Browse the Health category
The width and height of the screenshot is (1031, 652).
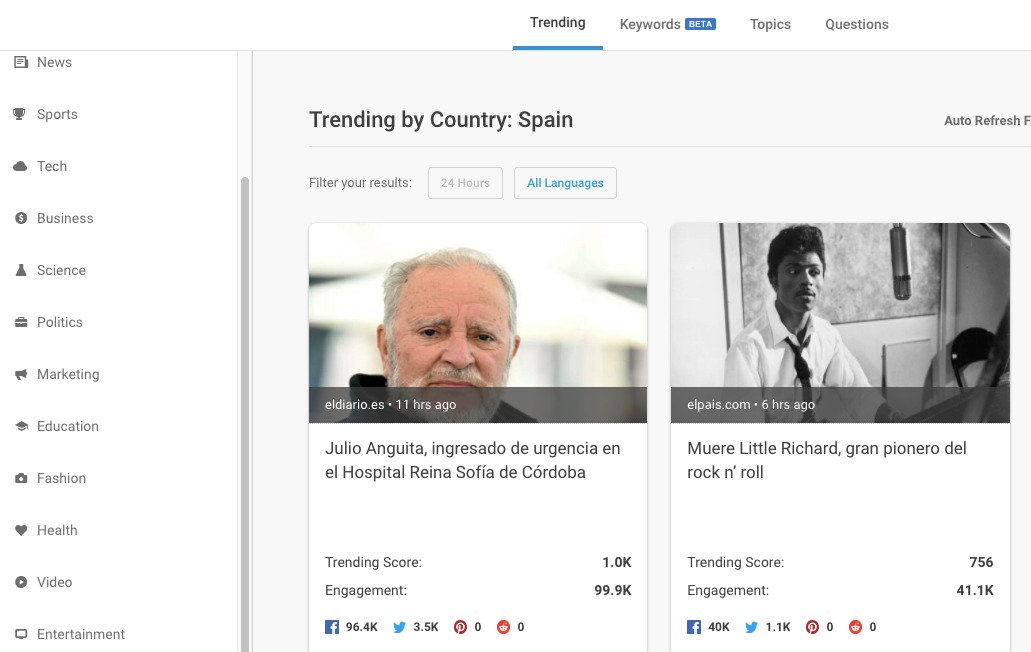pos(57,530)
